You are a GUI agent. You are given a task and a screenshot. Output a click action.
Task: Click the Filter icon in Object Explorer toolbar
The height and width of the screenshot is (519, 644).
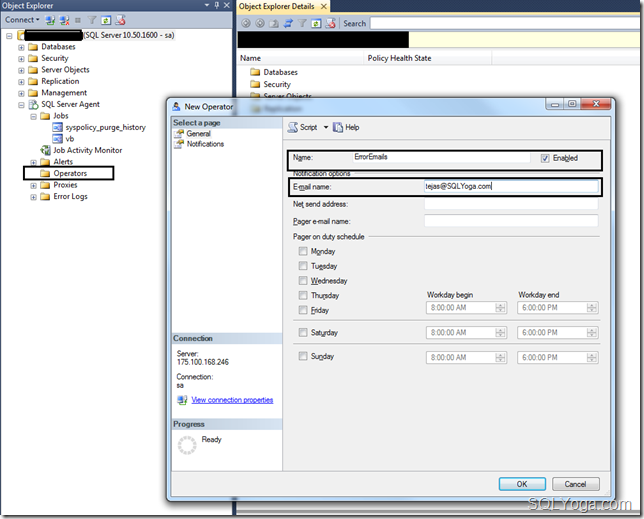point(92,20)
